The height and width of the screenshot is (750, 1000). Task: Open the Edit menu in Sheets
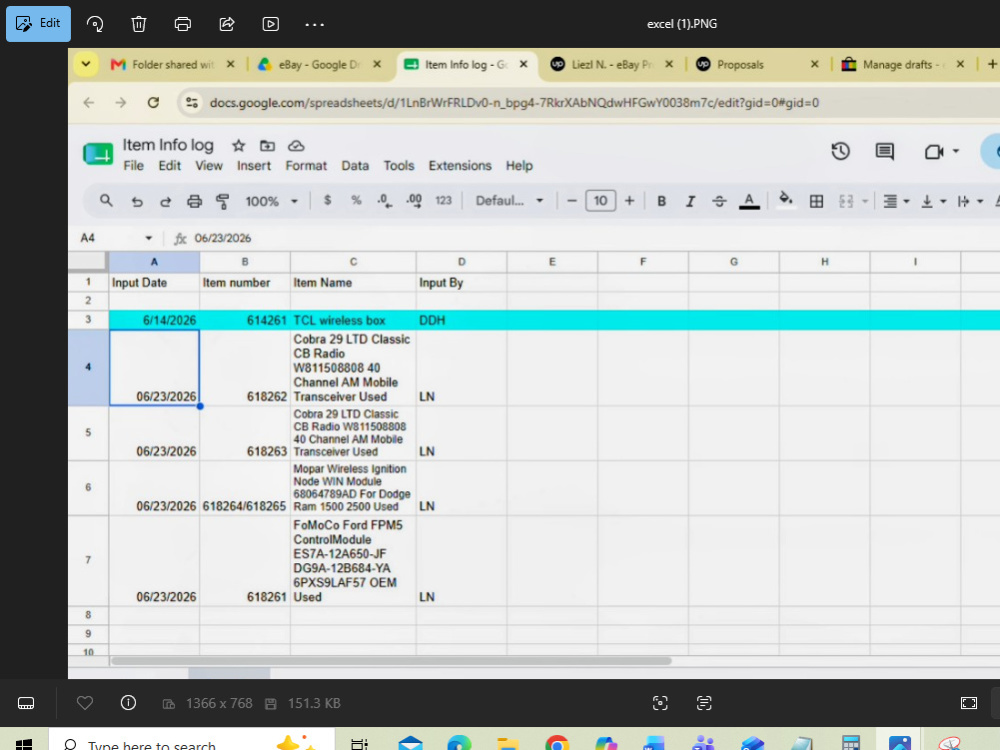[170, 166]
